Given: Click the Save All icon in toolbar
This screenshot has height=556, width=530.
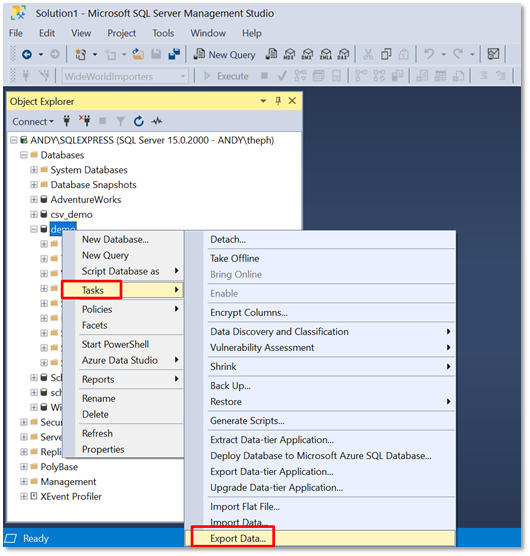Looking at the screenshot, I should click(x=174, y=54).
